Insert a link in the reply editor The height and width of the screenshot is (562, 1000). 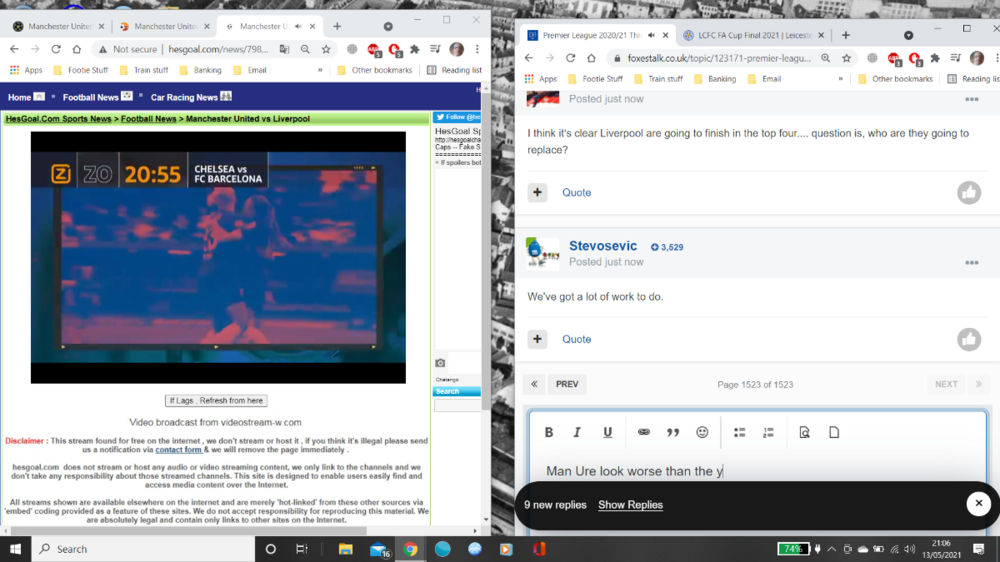[643, 433]
